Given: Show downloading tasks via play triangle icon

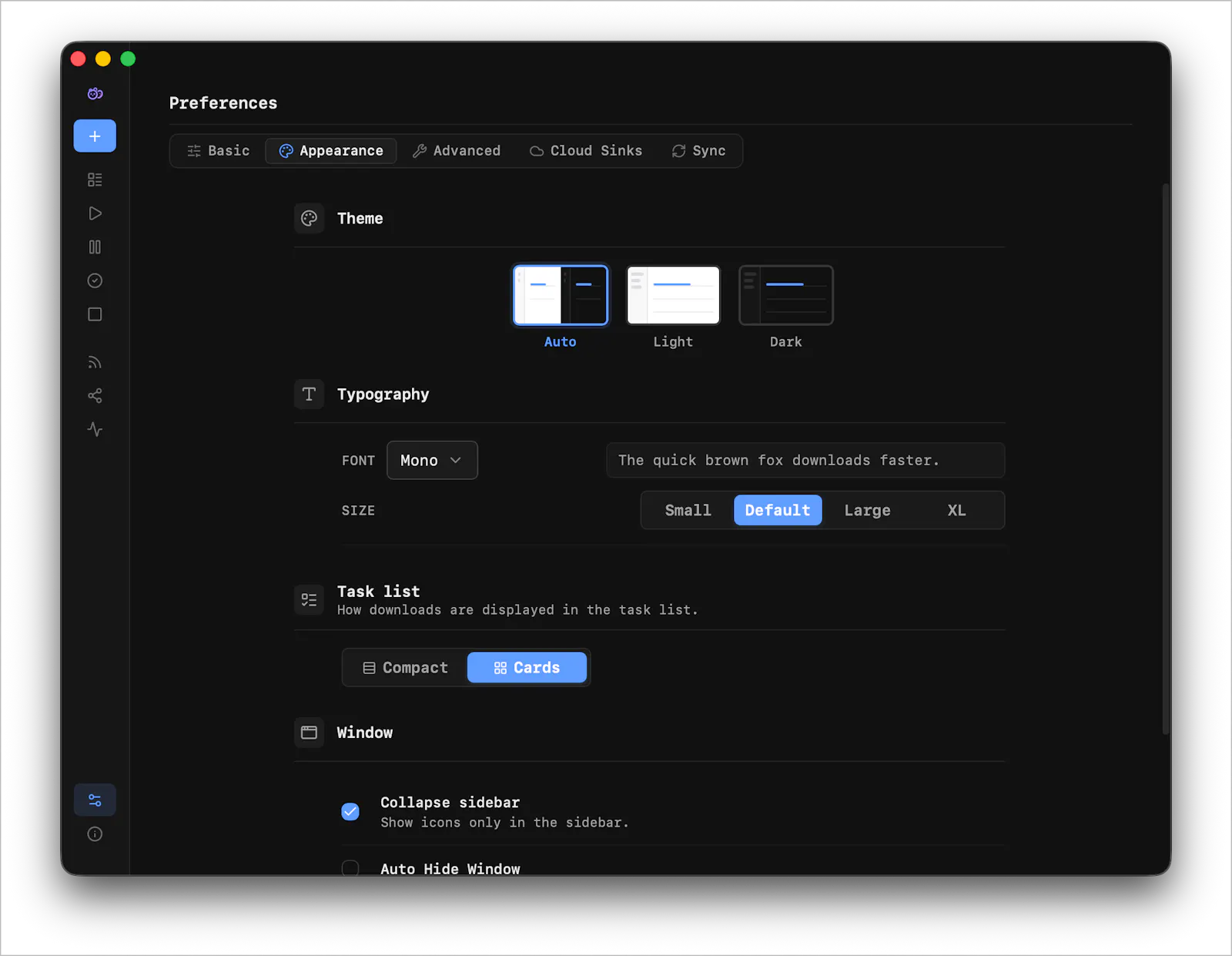Looking at the screenshot, I should point(95,213).
